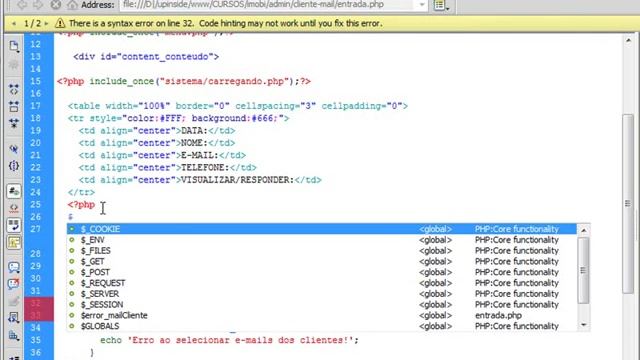Click the E-MAIL: table cell code line
Viewport: 640px width, 360px height.
(162, 155)
